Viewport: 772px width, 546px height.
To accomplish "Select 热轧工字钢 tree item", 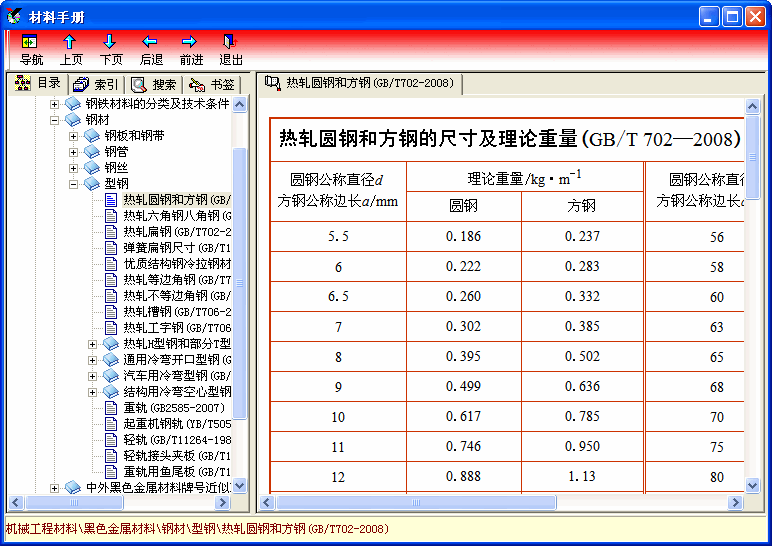I will click(176, 328).
